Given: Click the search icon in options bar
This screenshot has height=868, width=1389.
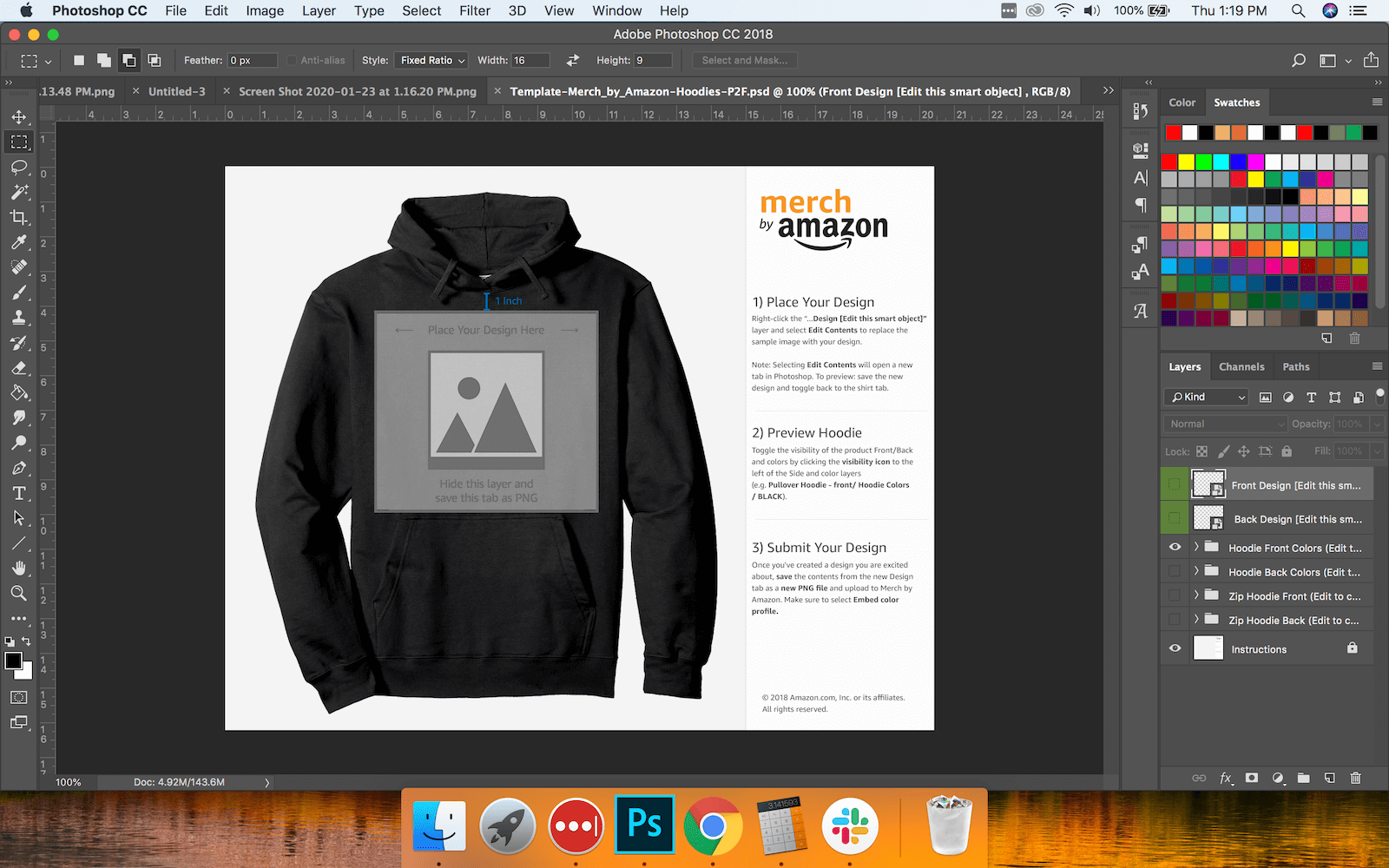Looking at the screenshot, I should 1299,60.
